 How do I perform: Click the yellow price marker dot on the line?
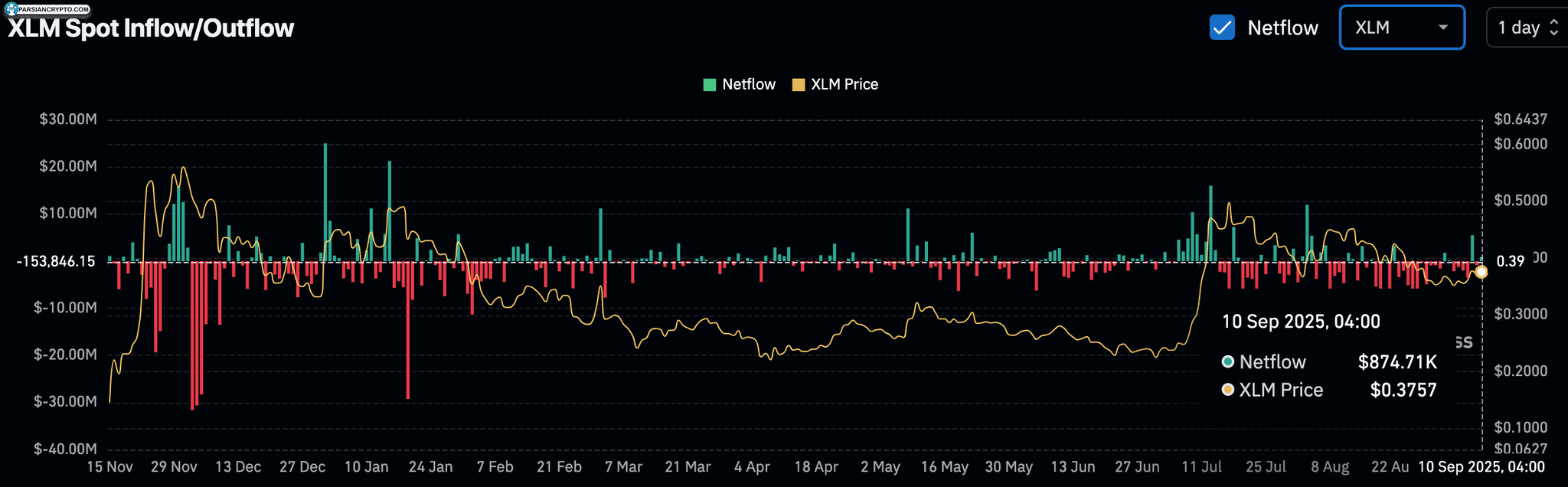tap(1481, 272)
